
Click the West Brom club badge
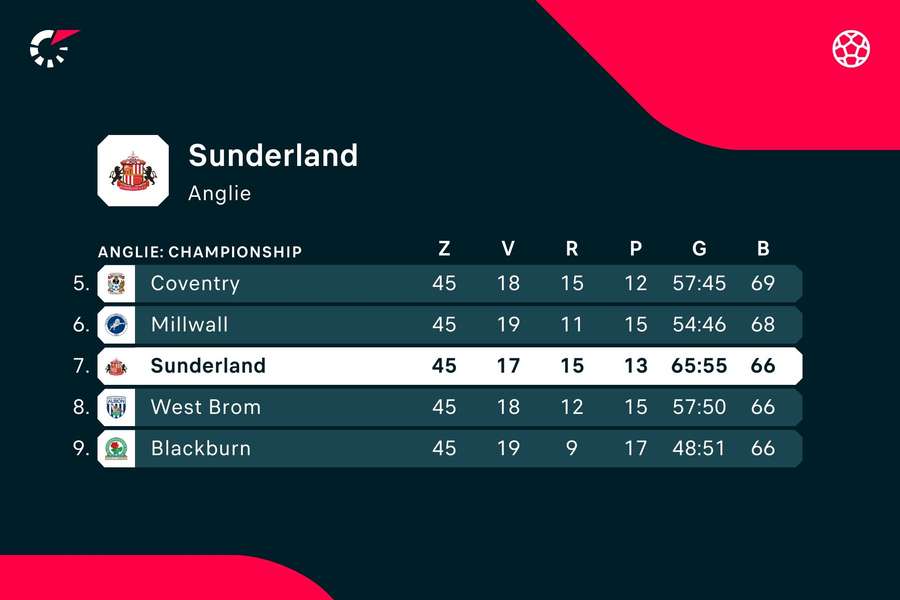point(115,407)
